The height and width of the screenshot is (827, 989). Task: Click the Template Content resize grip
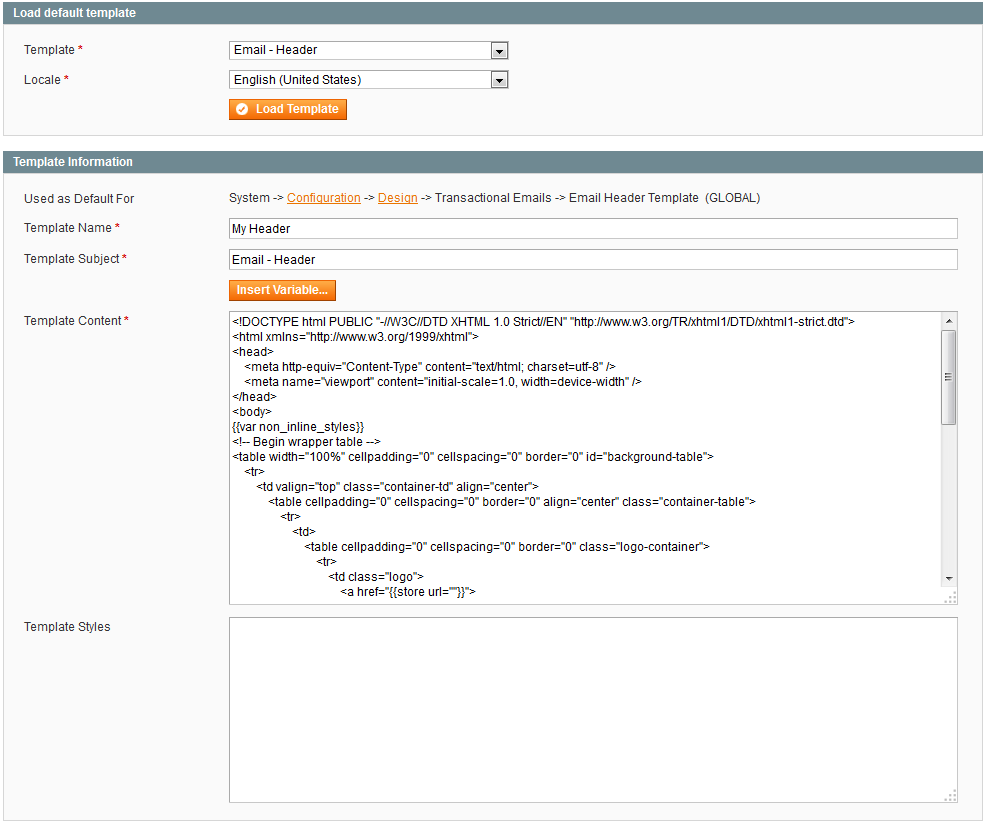pyautogui.click(x=950, y=597)
